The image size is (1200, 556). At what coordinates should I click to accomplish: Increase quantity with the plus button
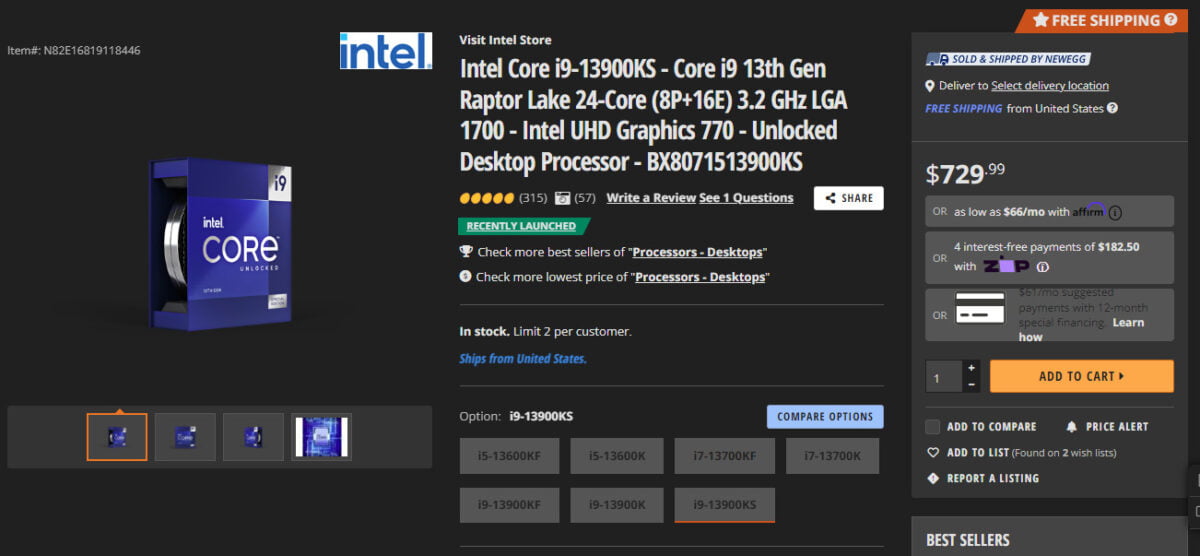click(971, 368)
